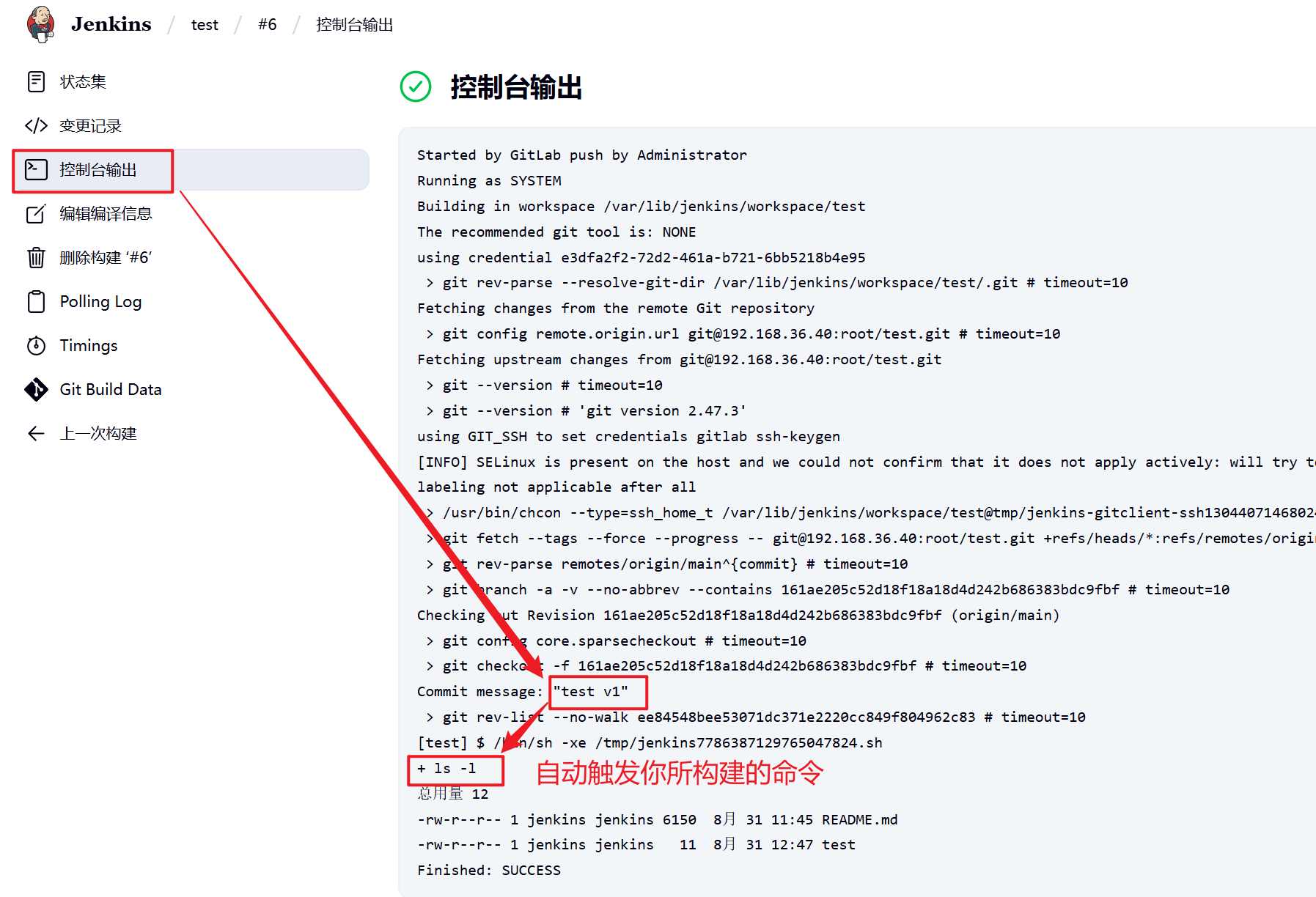Click 'git --version # timeout=10' line
Viewport: 1316px width, 897px height.
pyautogui.click(x=544, y=385)
